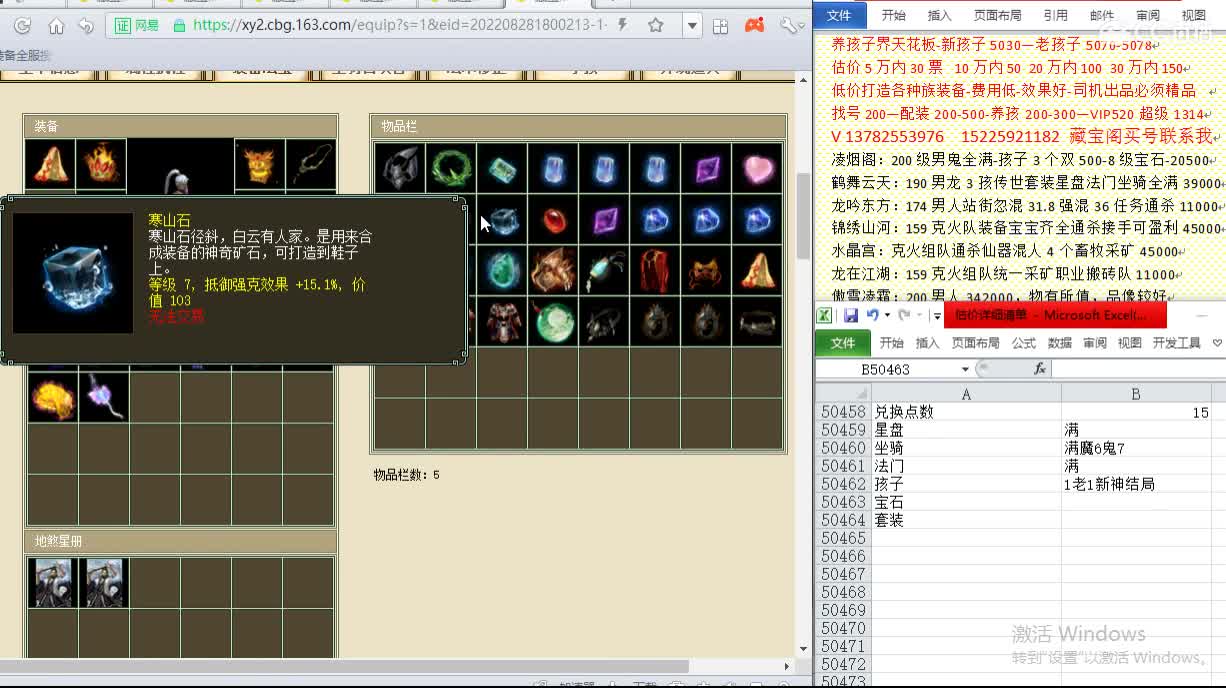Open second 地煞星册 character portrait

click(103, 582)
